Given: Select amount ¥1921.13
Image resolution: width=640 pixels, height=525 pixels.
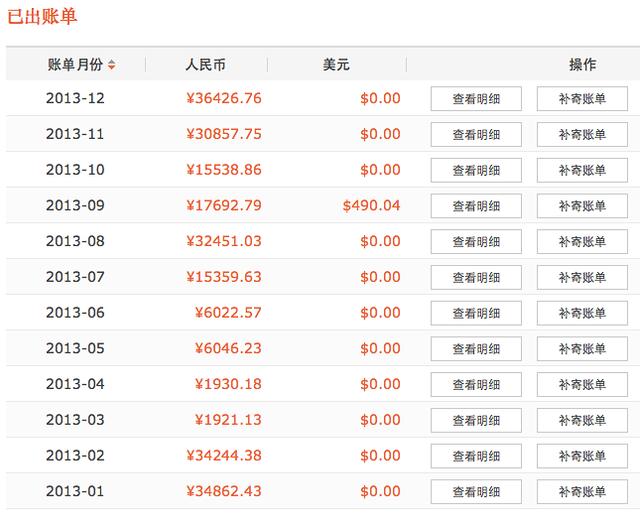Looking at the screenshot, I should point(228,420).
